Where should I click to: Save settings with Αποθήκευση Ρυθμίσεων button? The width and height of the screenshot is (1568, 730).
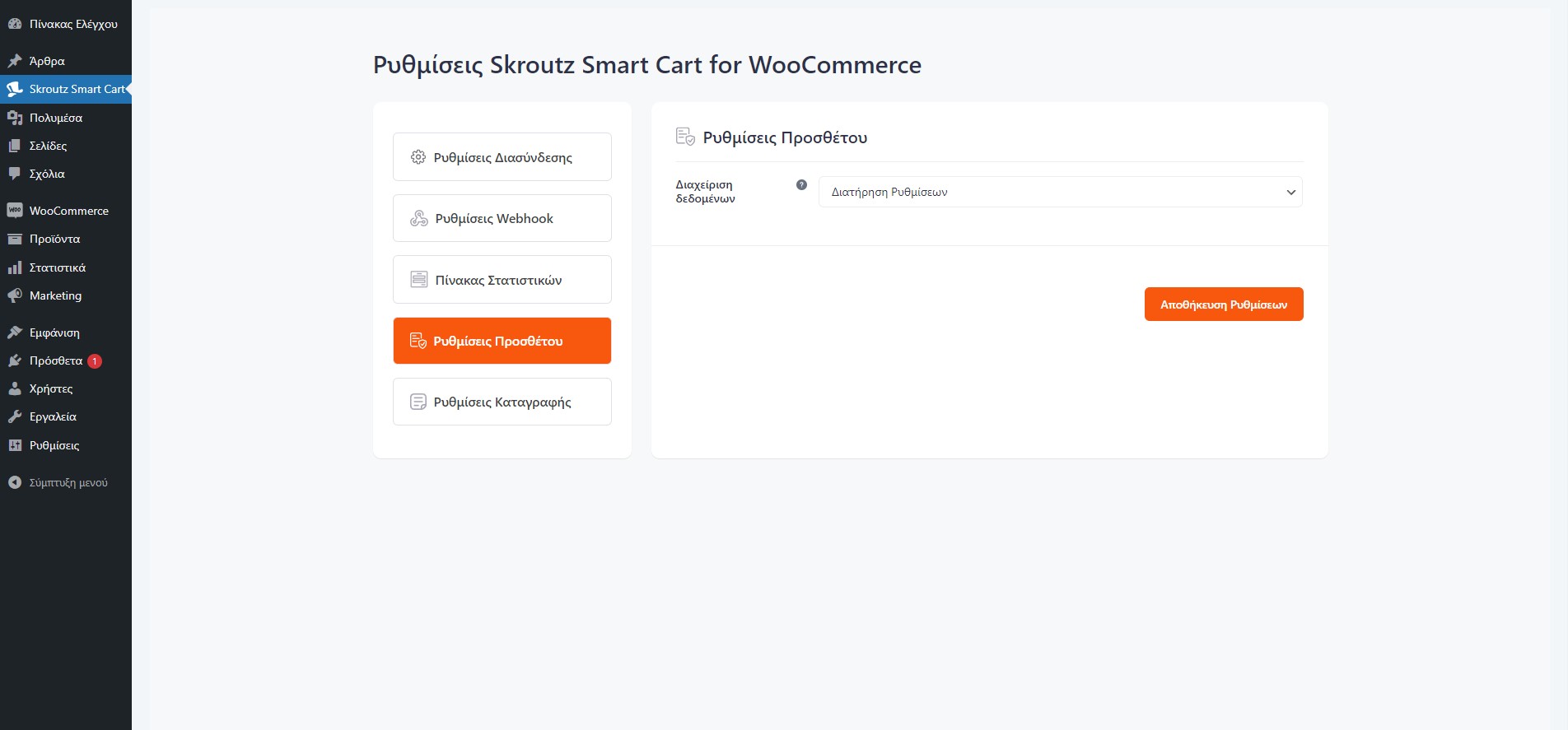pyautogui.click(x=1223, y=305)
